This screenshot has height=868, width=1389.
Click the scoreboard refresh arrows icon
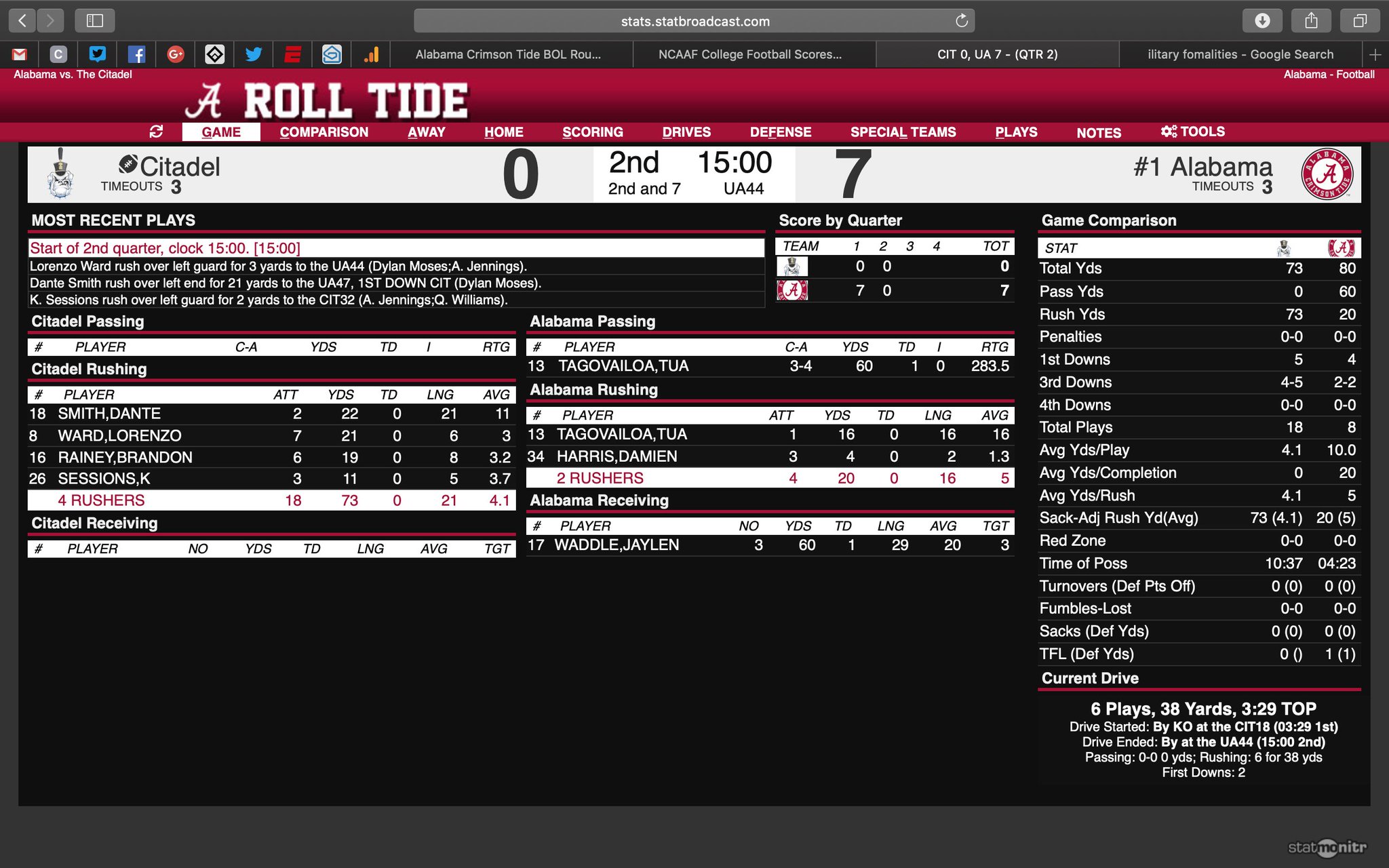coord(156,132)
